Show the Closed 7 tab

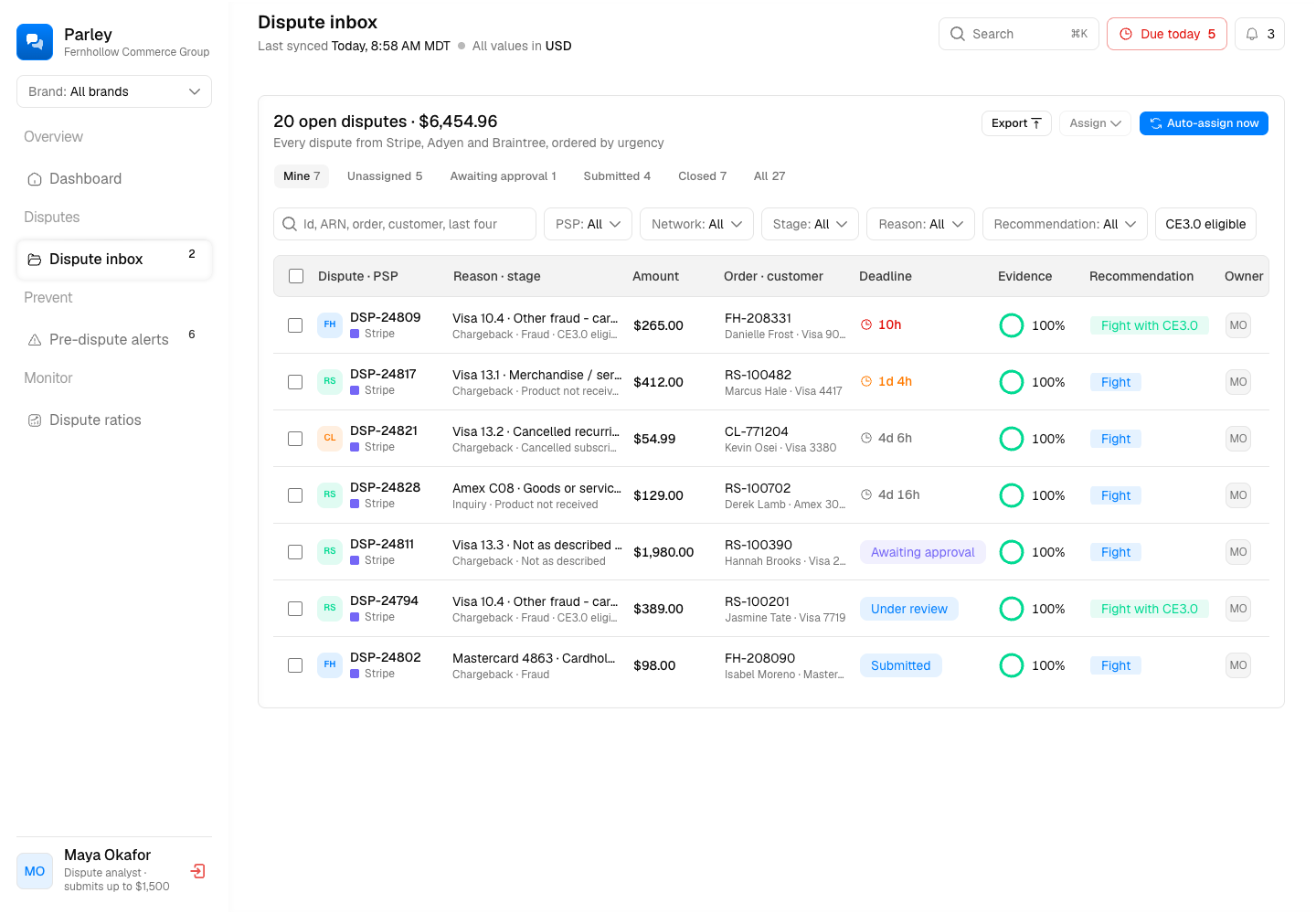point(702,176)
